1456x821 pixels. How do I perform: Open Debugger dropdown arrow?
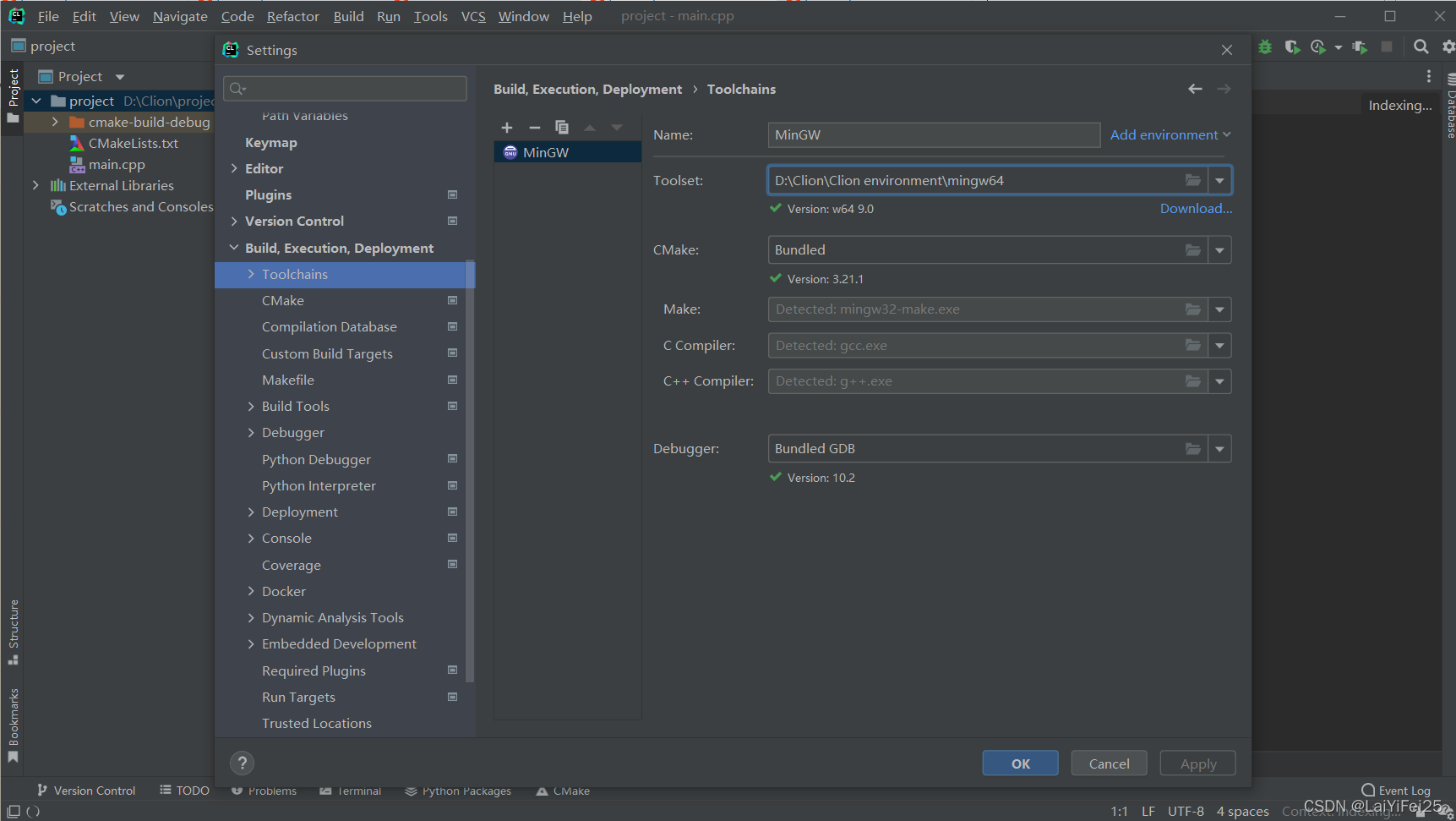coord(1219,449)
